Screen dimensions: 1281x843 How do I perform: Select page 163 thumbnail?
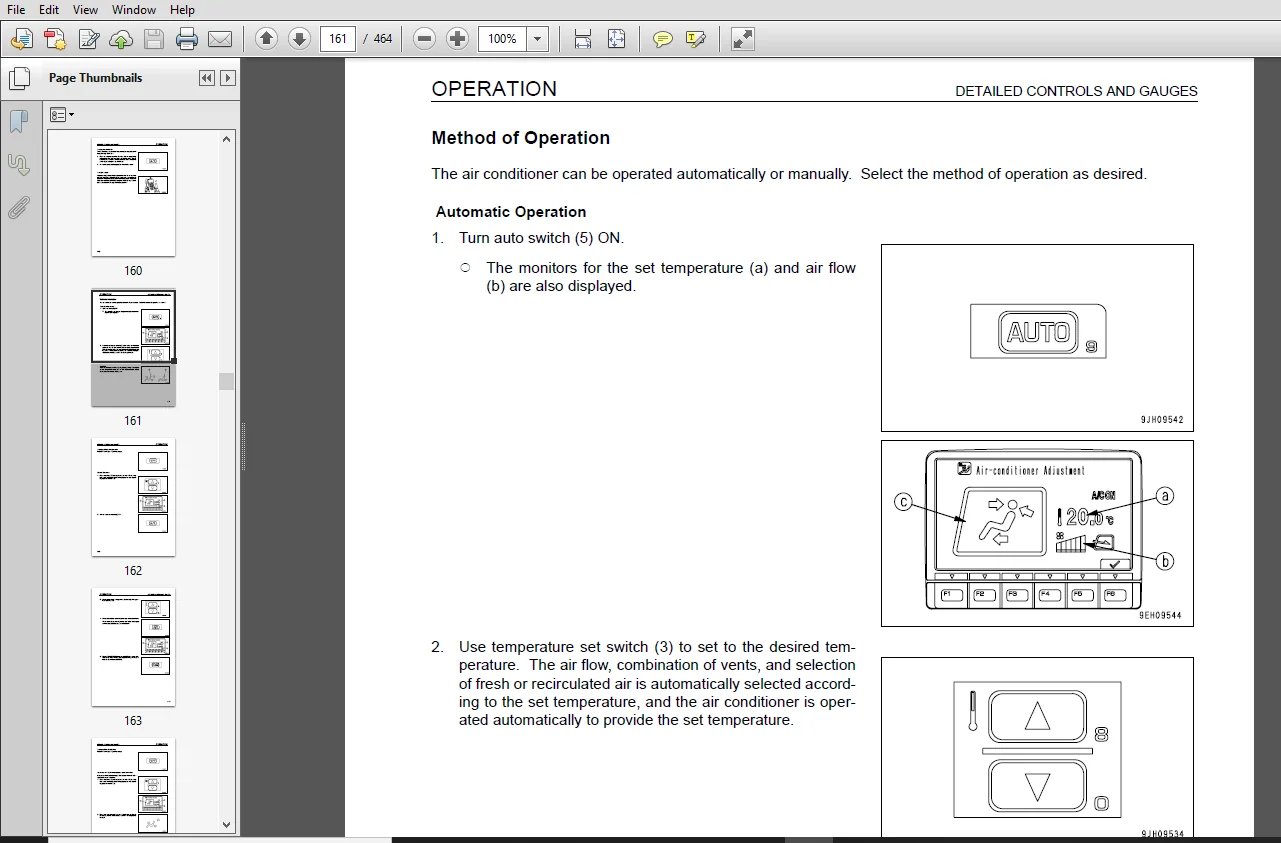(133, 647)
